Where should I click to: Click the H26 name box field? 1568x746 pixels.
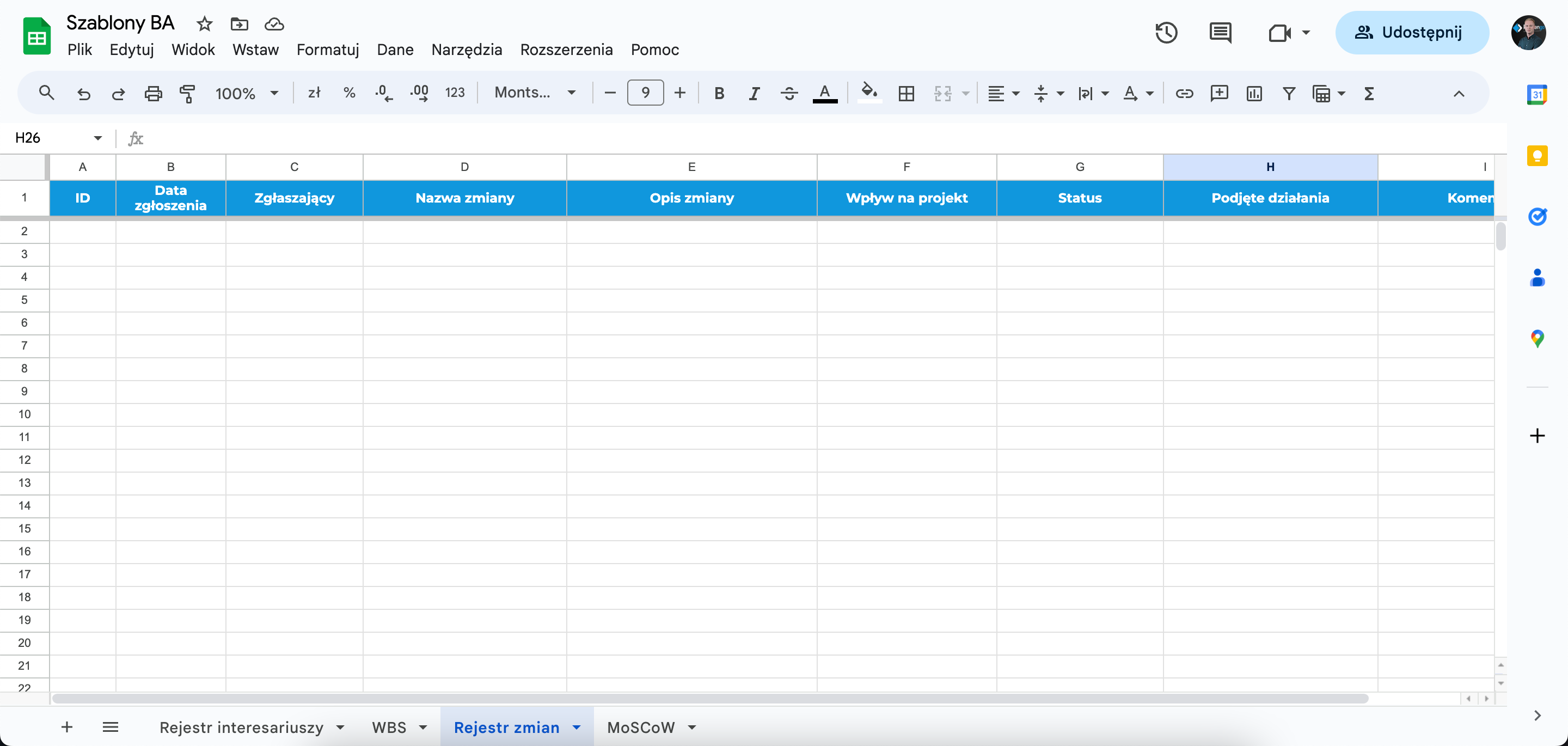(52, 138)
